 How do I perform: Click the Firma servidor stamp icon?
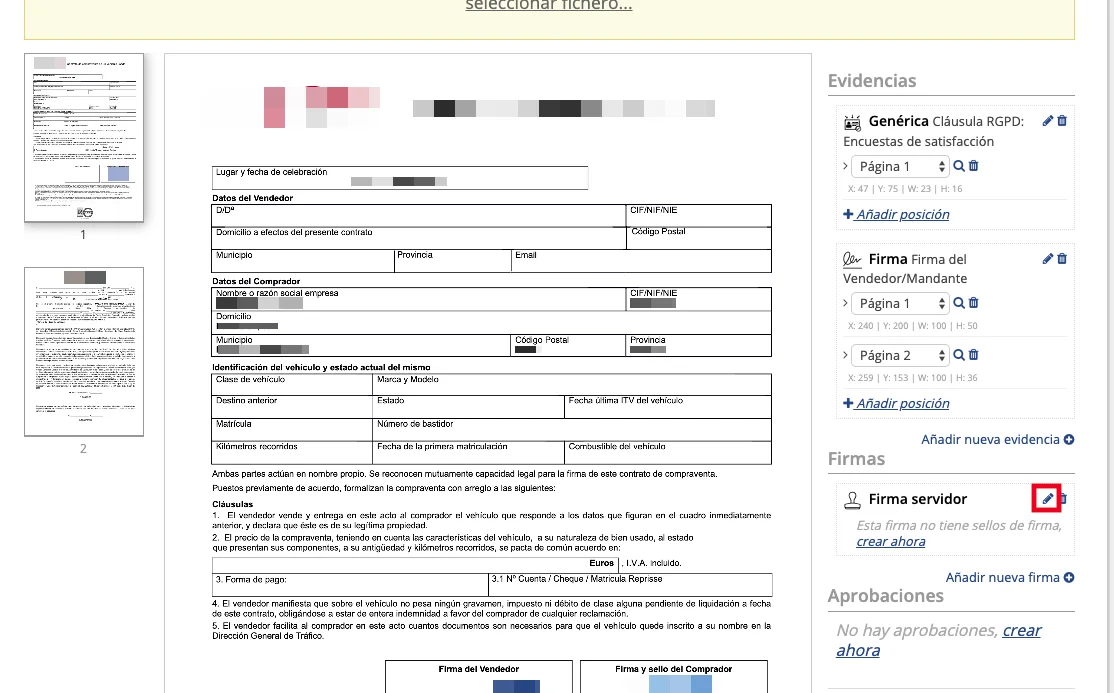853,500
